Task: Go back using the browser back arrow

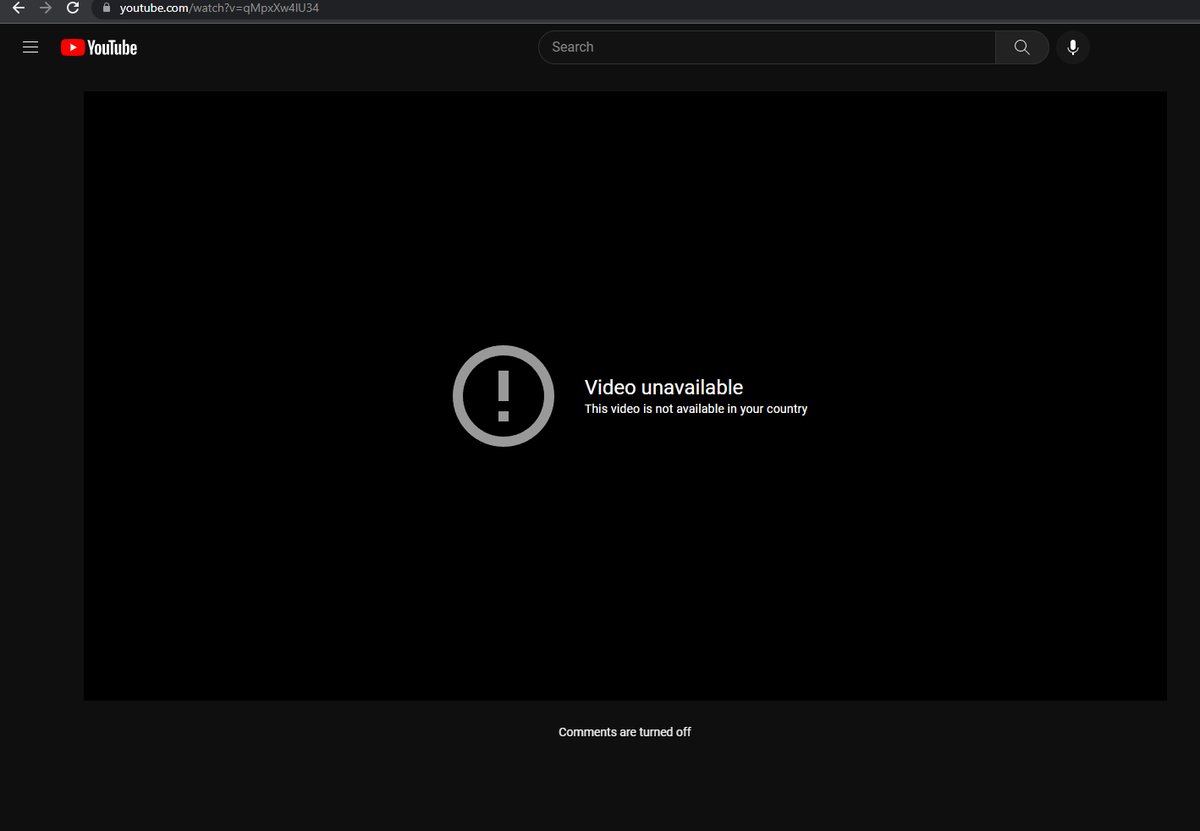Action: pyautogui.click(x=18, y=8)
